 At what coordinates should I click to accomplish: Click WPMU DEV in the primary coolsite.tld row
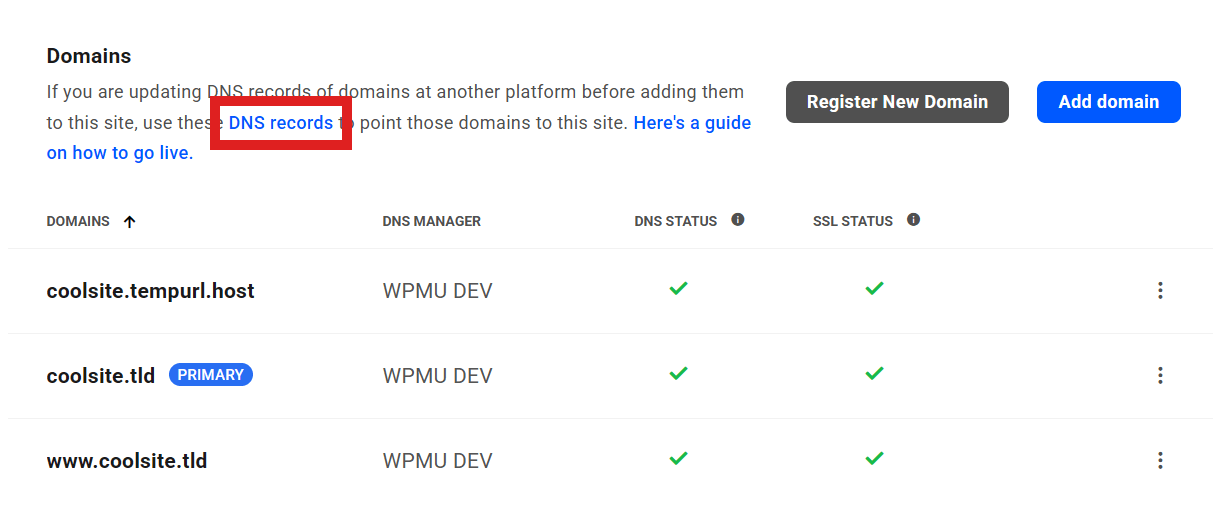click(x=438, y=376)
